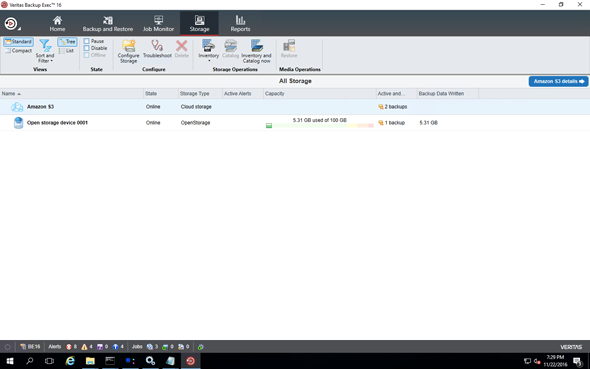The height and width of the screenshot is (369, 590).
Task: Switch to the Job Monitor tab
Action: point(158,24)
